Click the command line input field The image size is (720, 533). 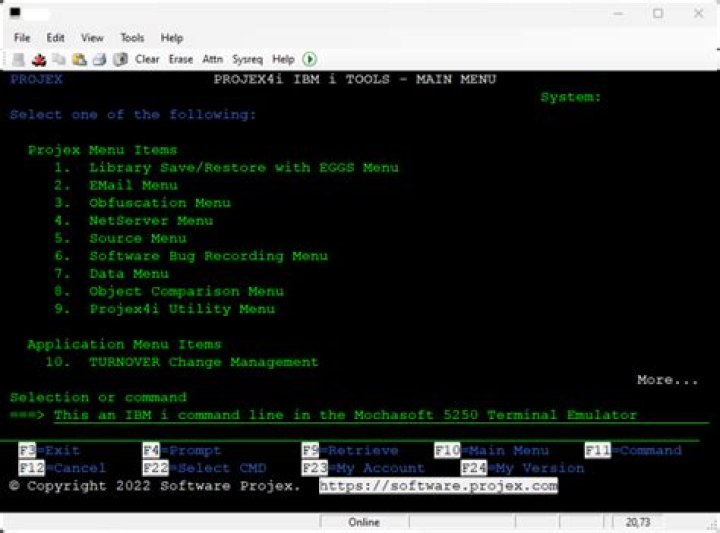tap(381, 415)
